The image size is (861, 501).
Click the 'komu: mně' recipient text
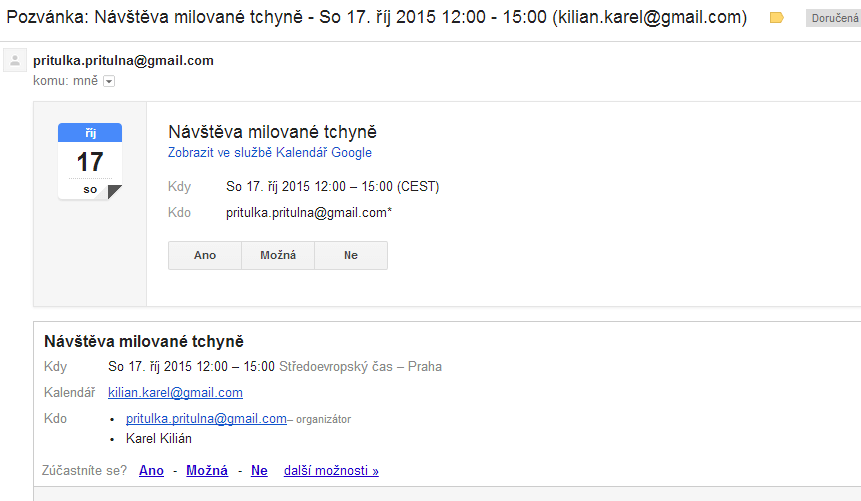65,81
